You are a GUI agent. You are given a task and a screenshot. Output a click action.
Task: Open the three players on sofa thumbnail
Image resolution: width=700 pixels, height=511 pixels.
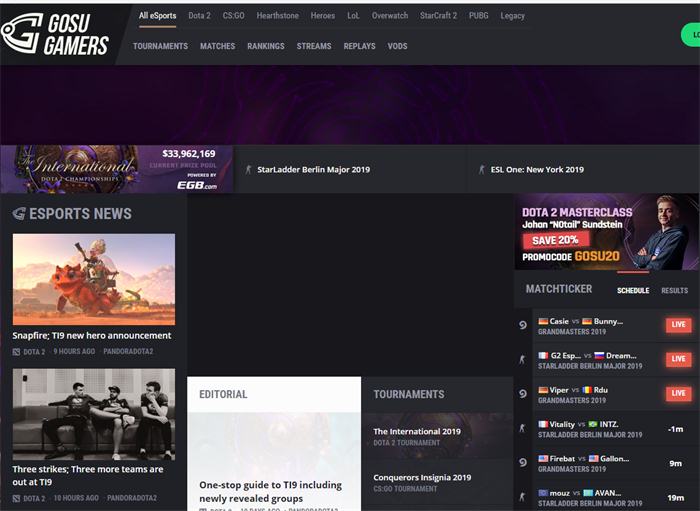94,414
